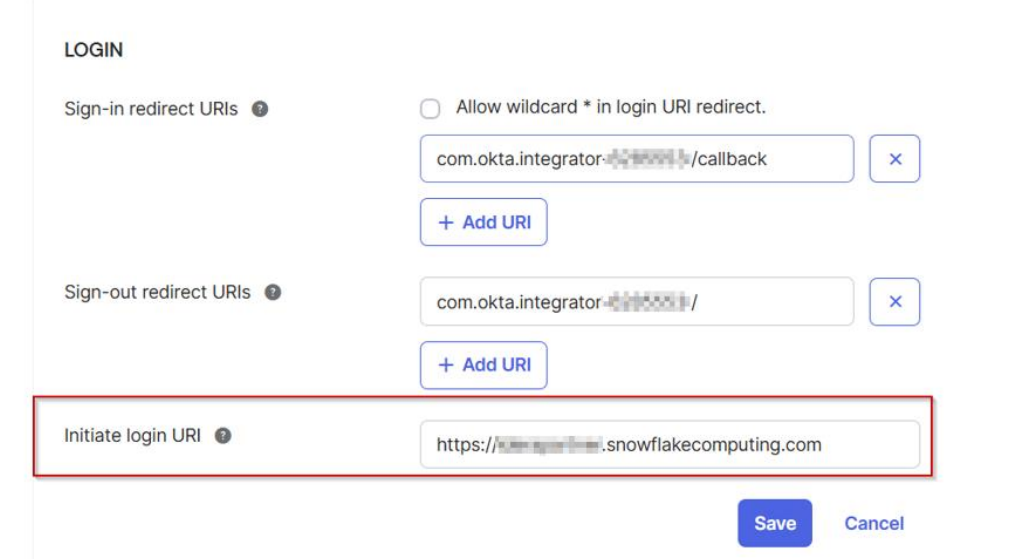Click help icon beside Sign-out redirect URIs
The image size is (1013, 559).
point(272,293)
